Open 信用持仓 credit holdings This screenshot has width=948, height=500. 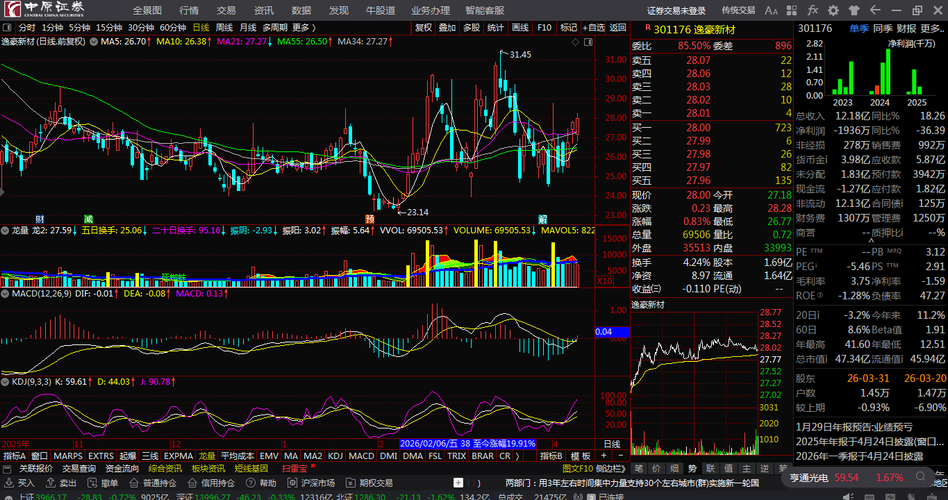[x=211, y=483]
